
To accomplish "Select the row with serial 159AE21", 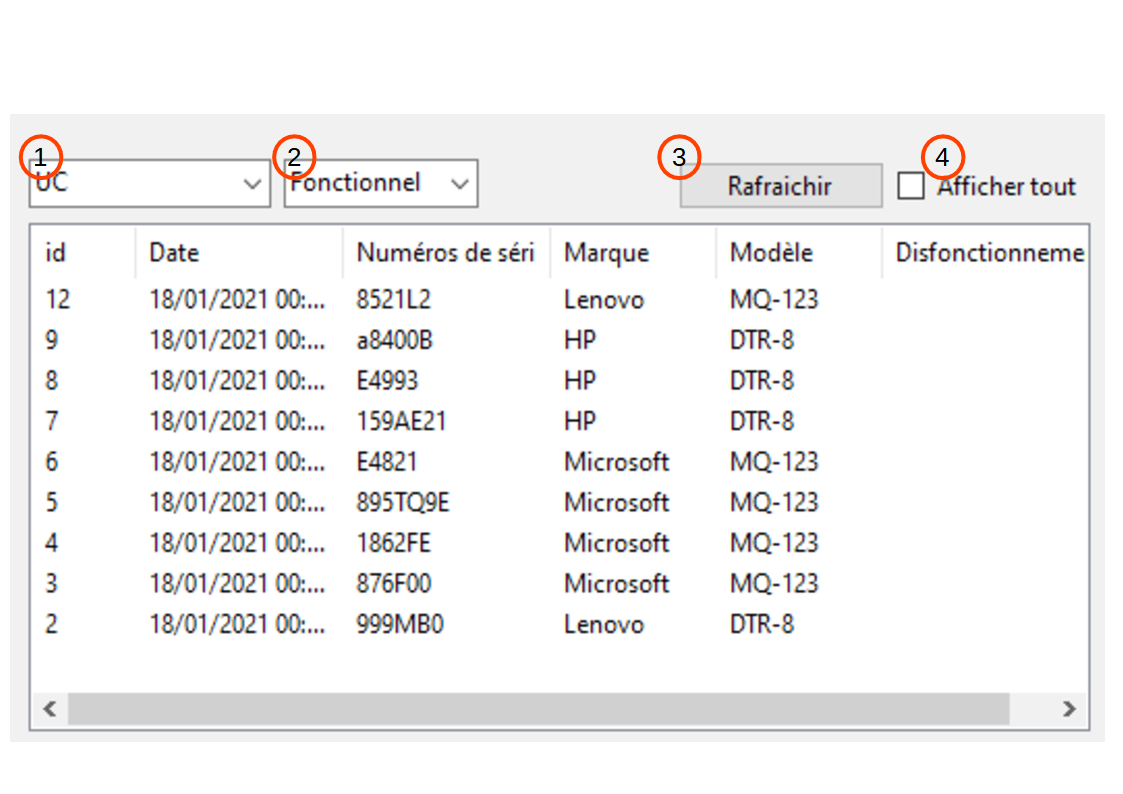I will (x=400, y=421).
